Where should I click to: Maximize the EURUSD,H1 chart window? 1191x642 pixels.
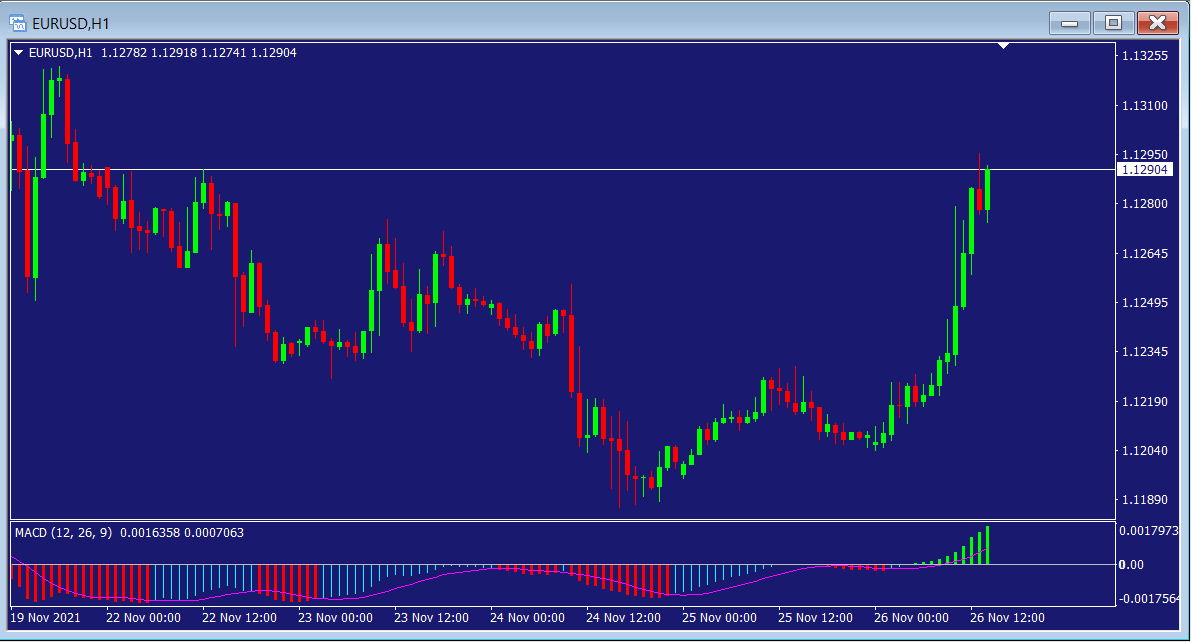(x=1113, y=22)
